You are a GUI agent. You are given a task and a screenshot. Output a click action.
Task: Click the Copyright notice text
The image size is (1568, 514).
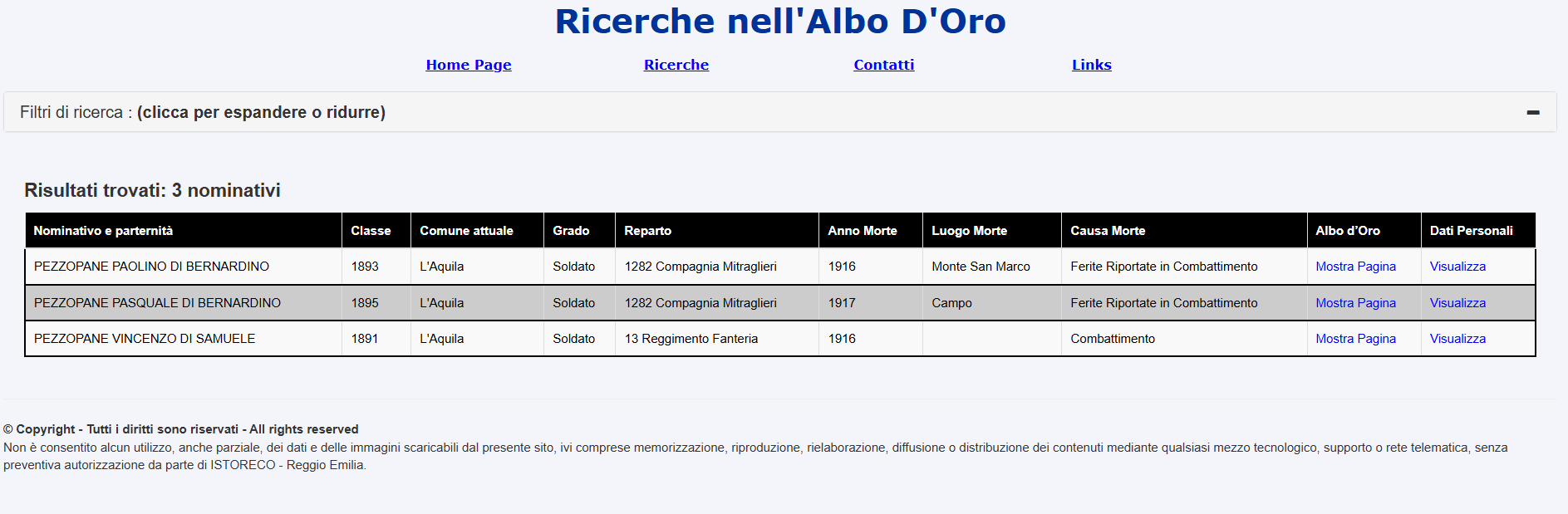coord(181,429)
